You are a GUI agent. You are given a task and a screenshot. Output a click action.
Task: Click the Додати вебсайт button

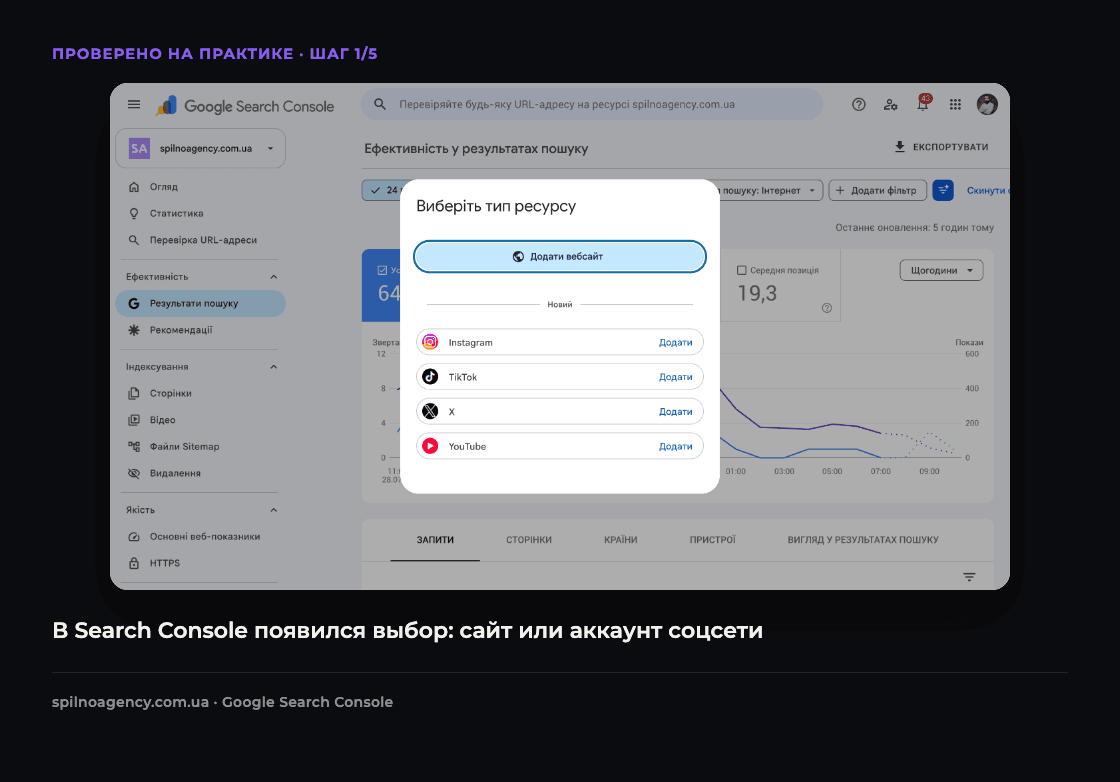click(x=560, y=256)
